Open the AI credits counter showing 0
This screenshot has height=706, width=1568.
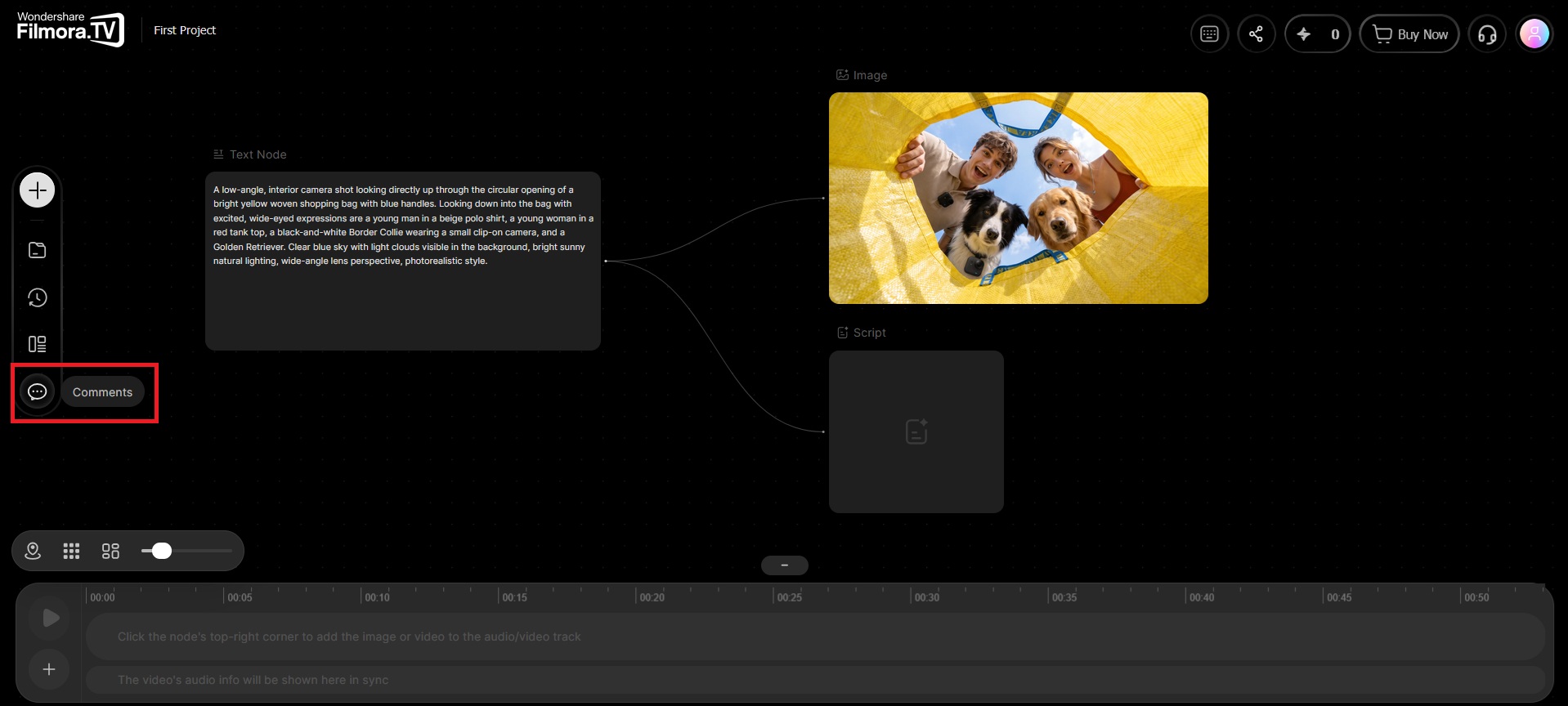point(1317,34)
